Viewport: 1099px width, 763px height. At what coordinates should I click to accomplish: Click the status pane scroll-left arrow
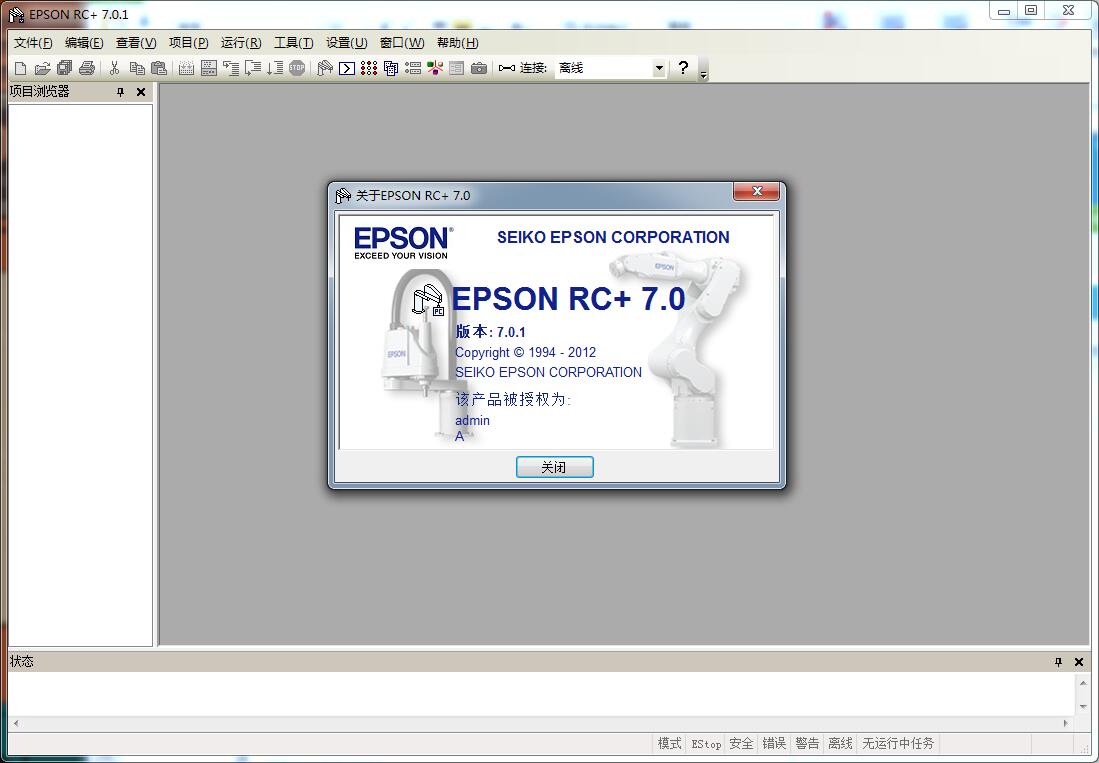tap(16, 723)
